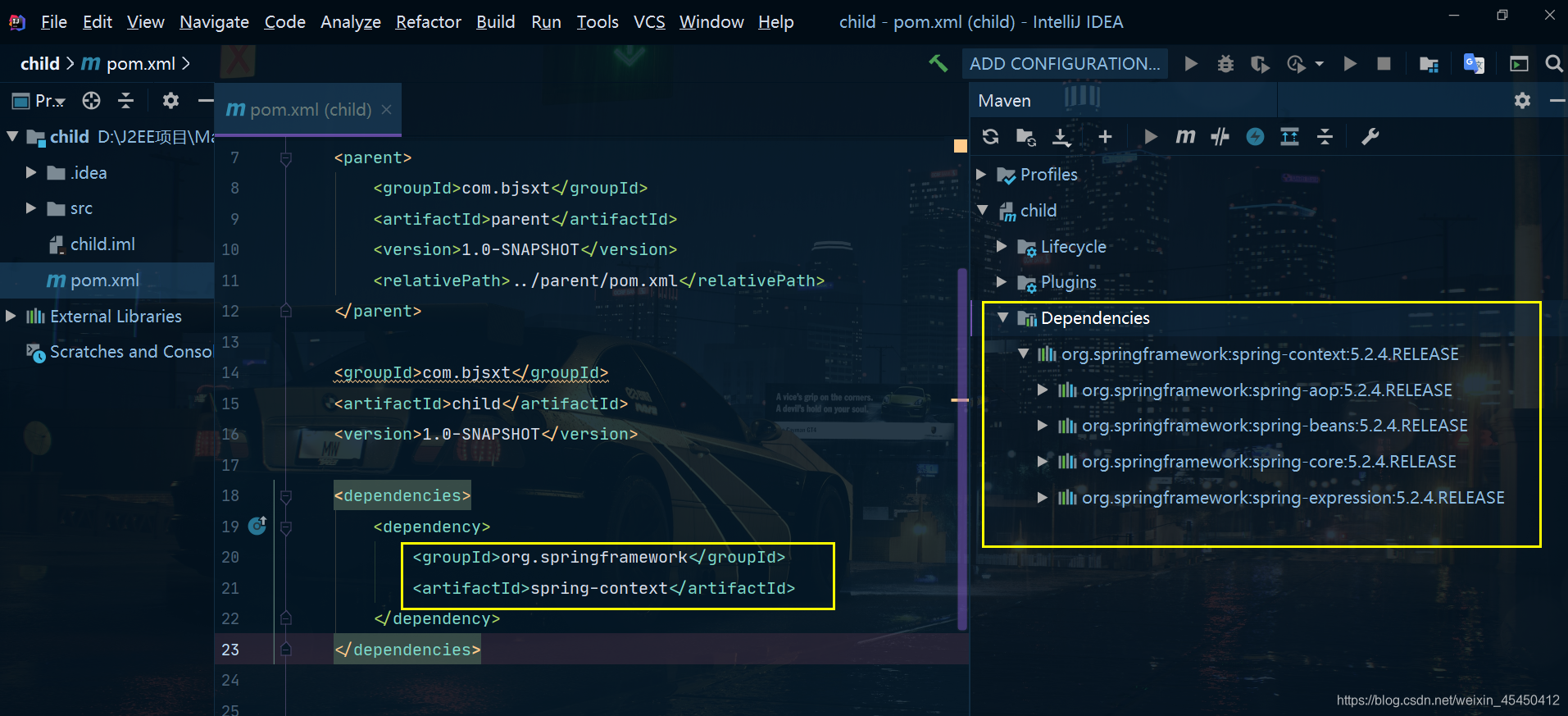The height and width of the screenshot is (716, 1568).
Task: Close the pom.xml (child) editor tab
Action: 386,109
